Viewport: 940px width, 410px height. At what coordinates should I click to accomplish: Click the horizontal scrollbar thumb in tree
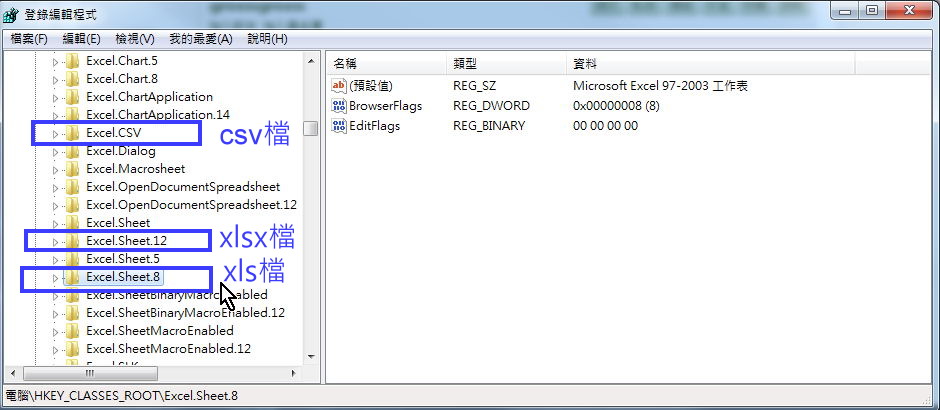[x=90, y=373]
